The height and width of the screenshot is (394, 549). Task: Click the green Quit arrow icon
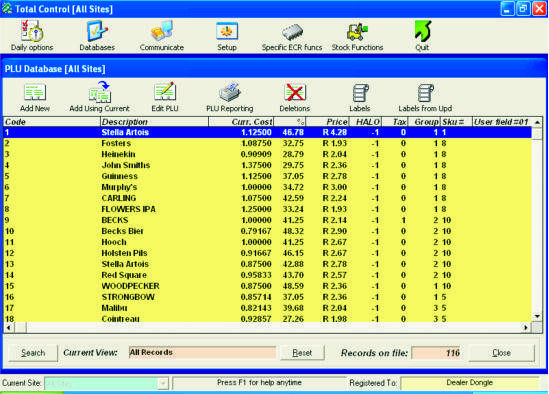pos(422,36)
